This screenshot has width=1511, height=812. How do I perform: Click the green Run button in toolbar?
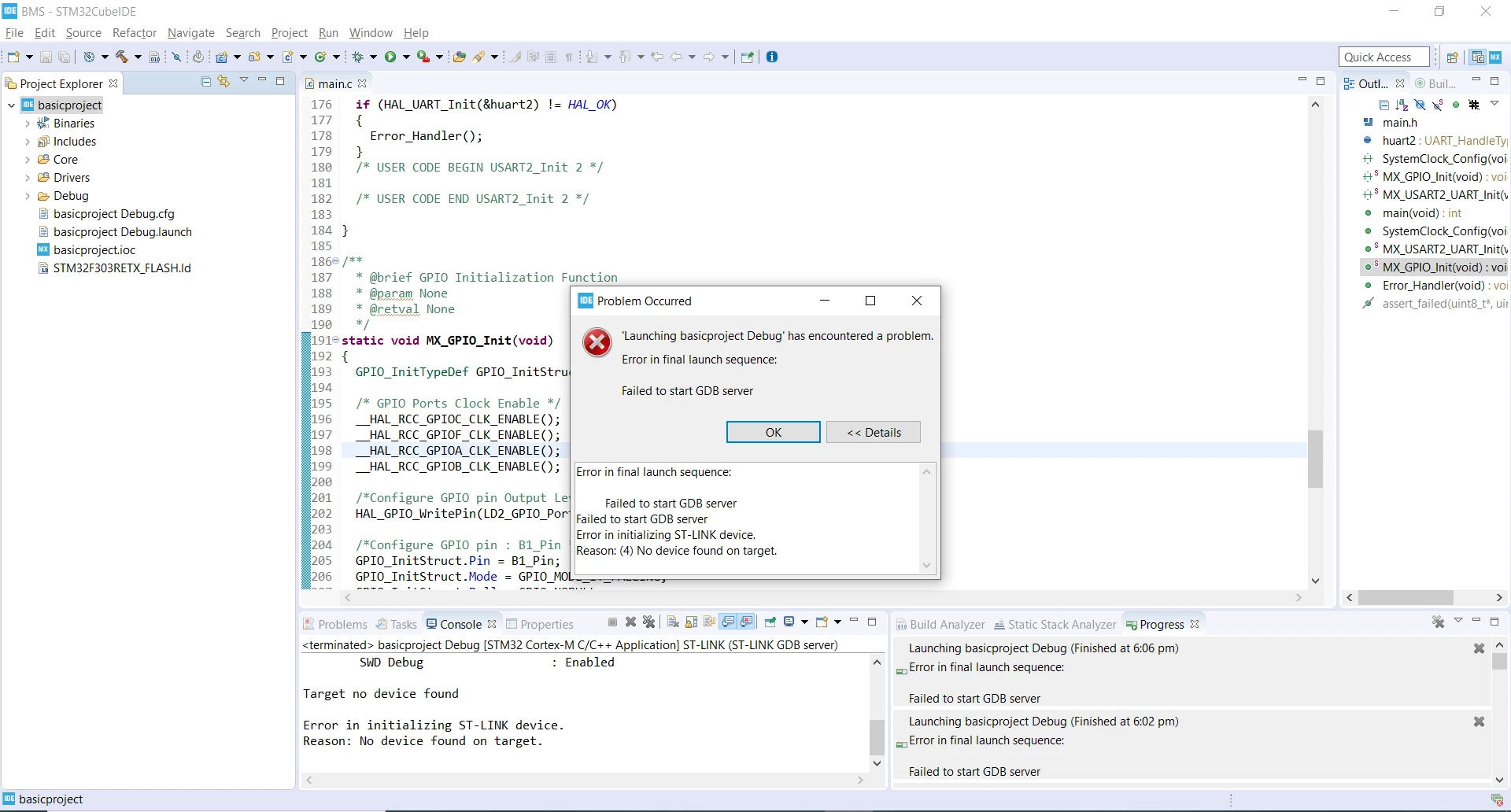coord(390,57)
